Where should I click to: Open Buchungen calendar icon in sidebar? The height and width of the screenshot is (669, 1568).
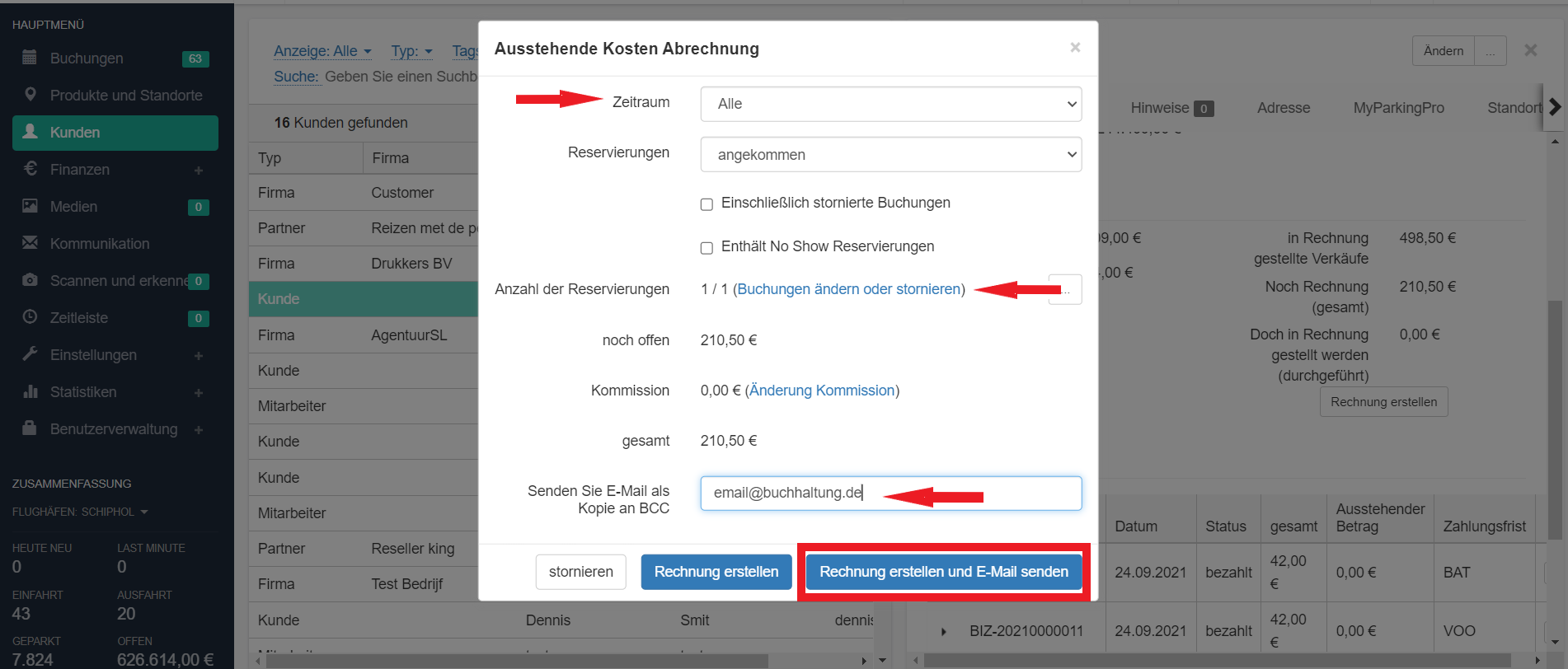click(30, 58)
